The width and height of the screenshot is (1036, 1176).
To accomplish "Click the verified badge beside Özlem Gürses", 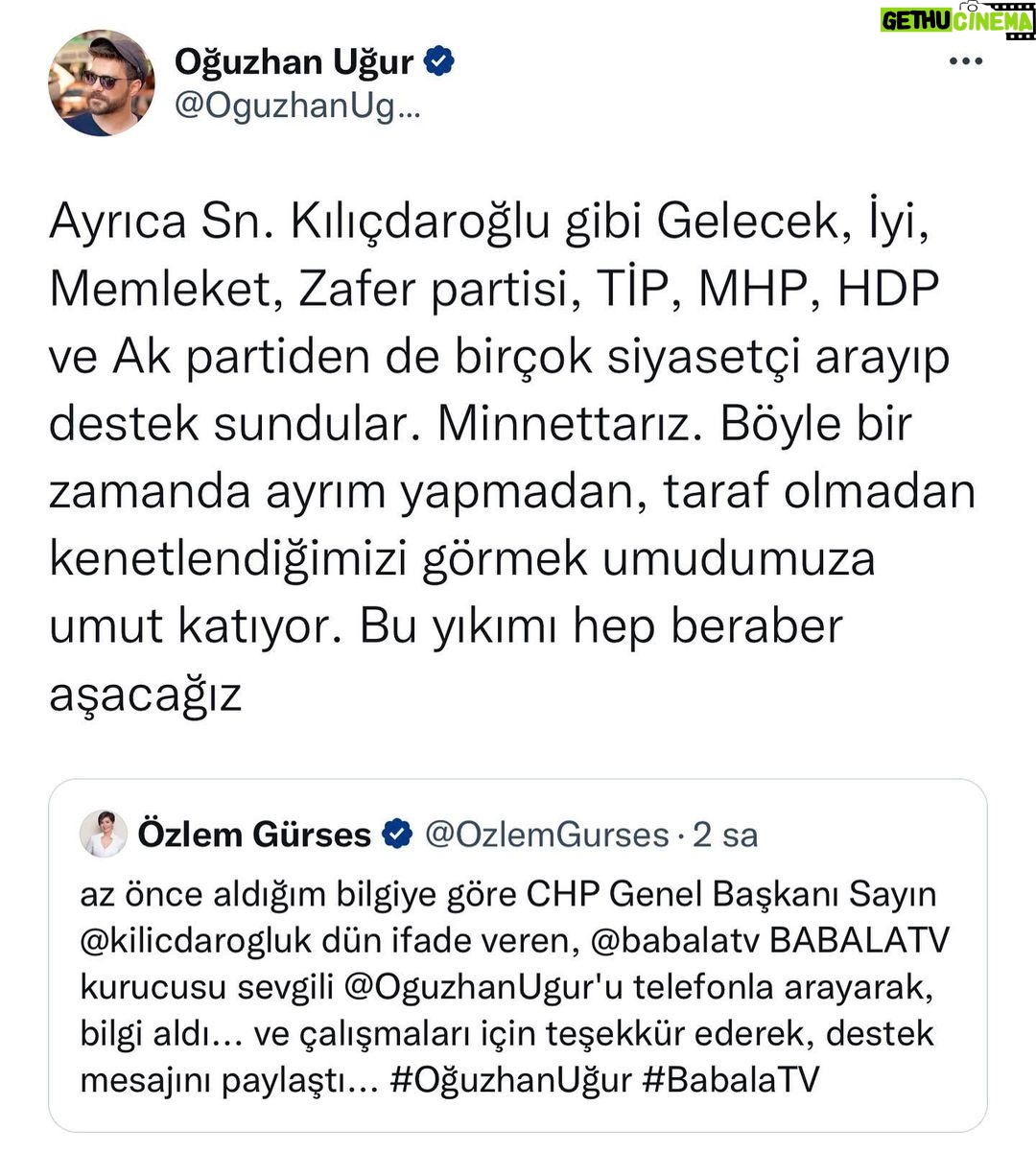I will click(x=396, y=835).
